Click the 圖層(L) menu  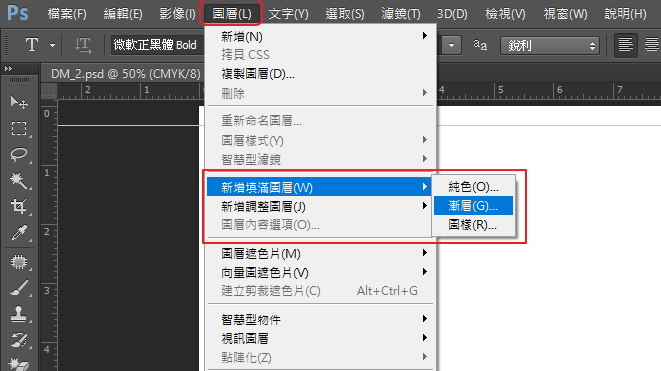coord(232,14)
